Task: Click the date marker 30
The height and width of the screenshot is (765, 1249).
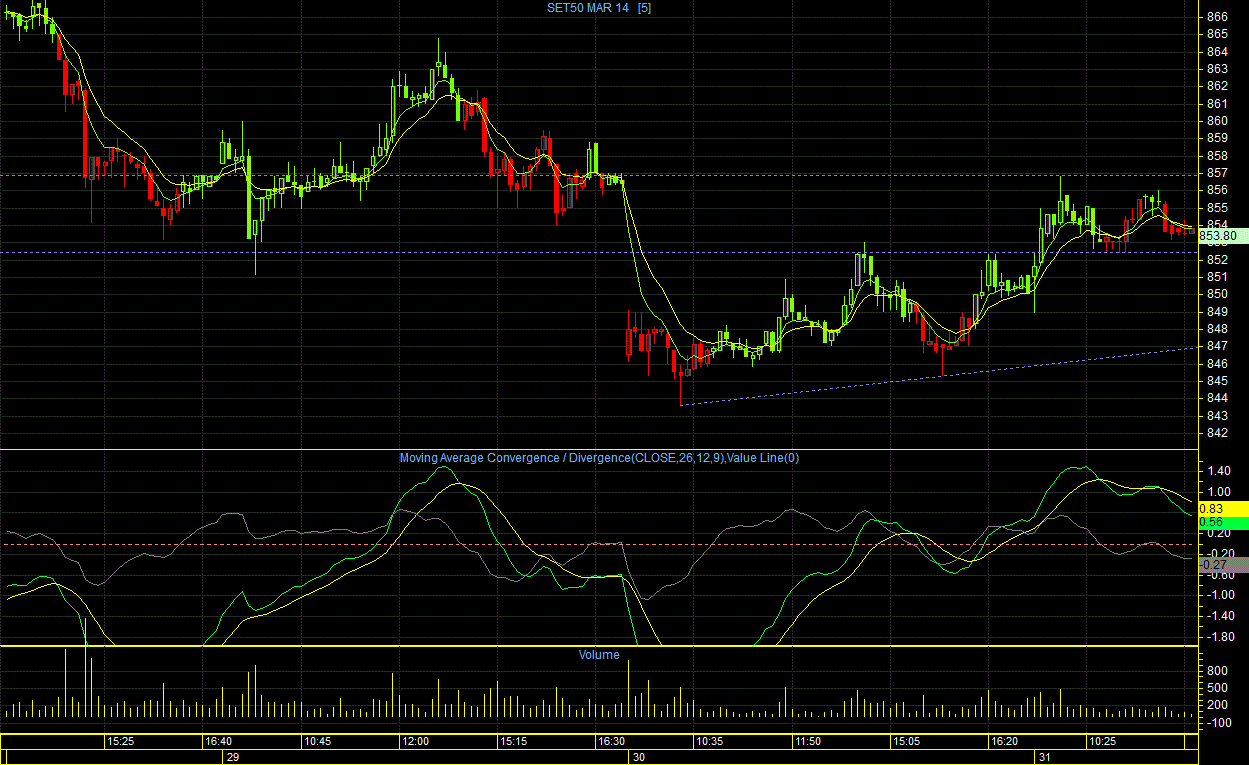Action: 640,758
